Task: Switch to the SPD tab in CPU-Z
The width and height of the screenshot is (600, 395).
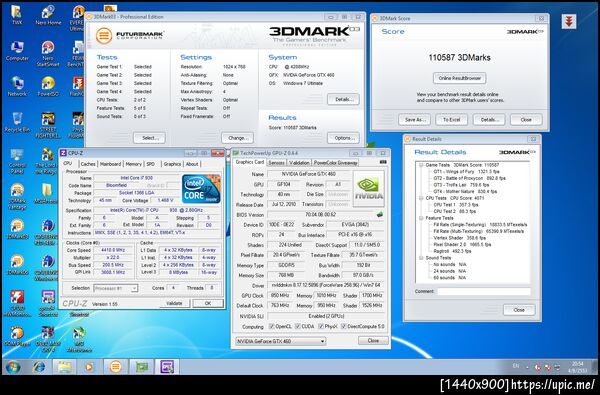Action: tap(151, 164)
